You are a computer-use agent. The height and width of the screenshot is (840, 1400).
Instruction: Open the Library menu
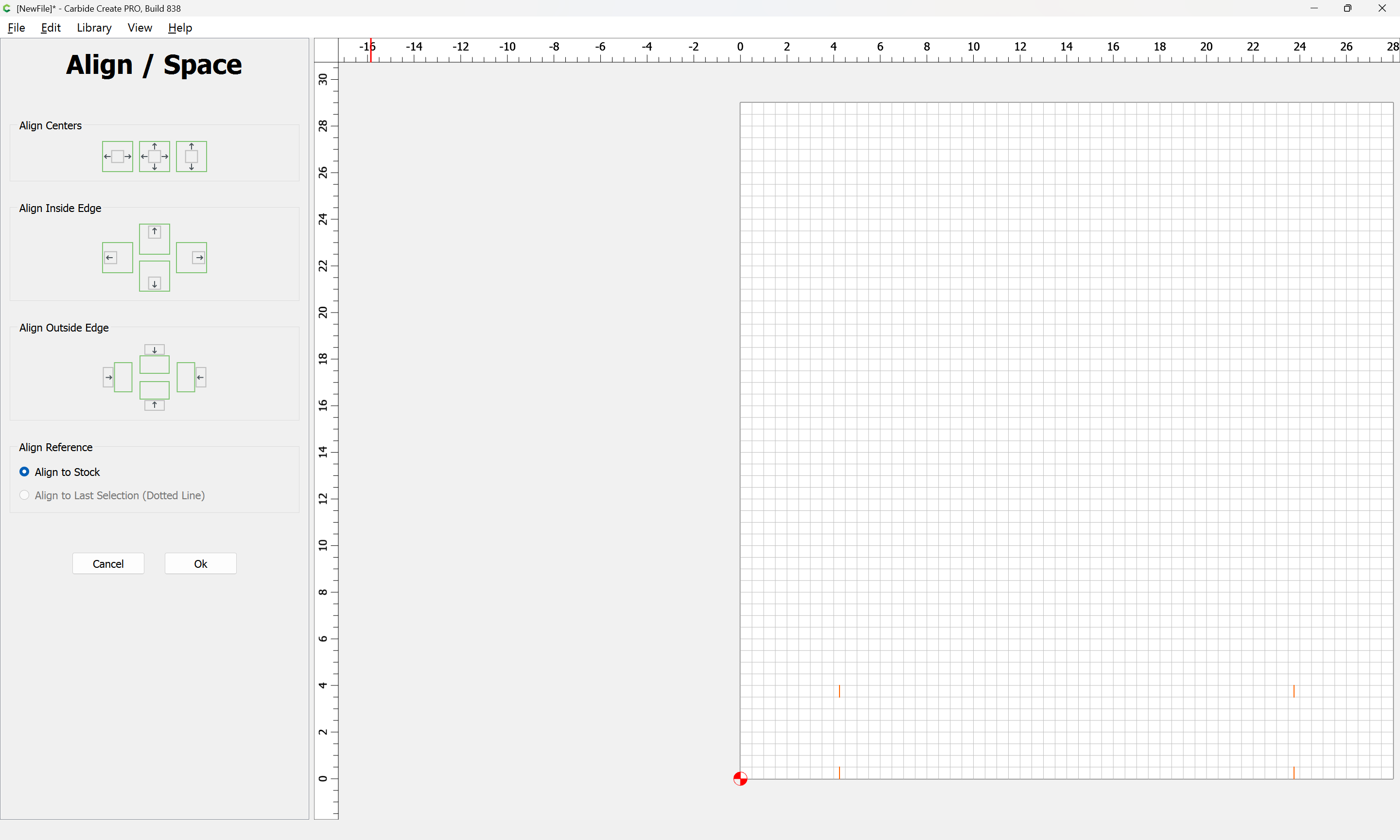[94, 28]
